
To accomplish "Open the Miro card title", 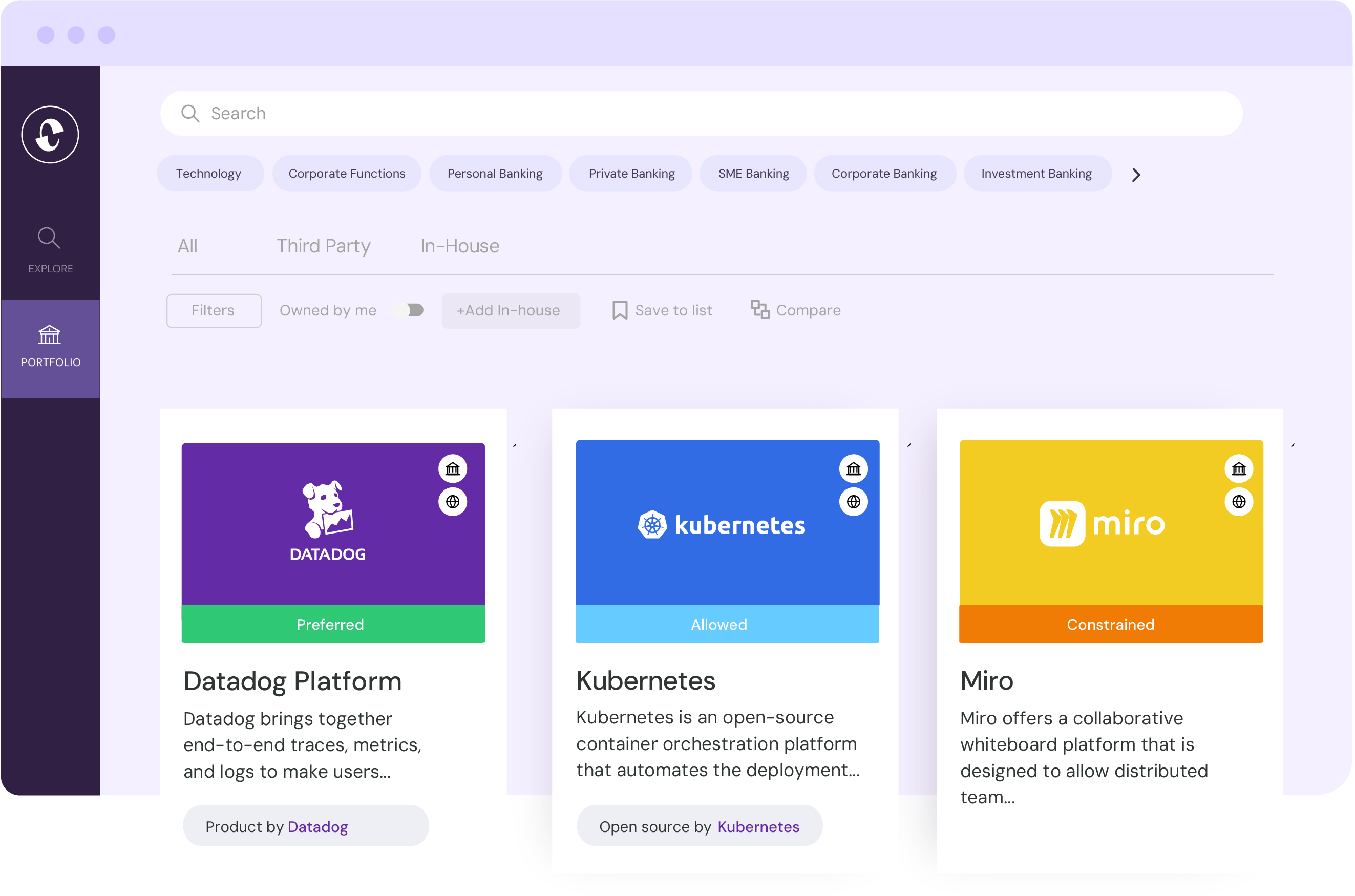I will point(987,681).
